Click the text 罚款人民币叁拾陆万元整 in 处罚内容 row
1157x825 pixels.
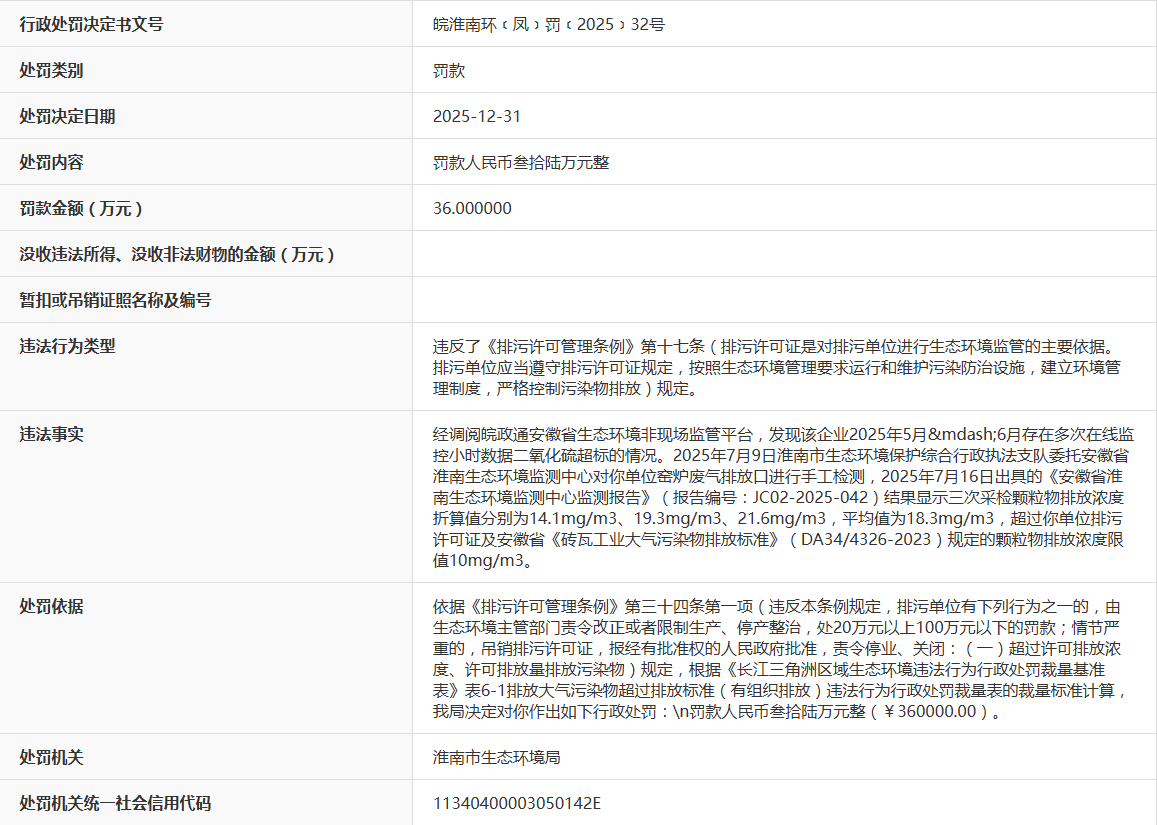pos(521,162)
